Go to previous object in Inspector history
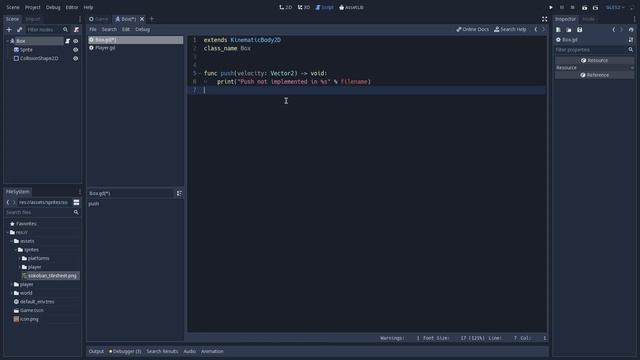This screenshot has width=640, height=360. pyautogui.click(x=613, y=30)
